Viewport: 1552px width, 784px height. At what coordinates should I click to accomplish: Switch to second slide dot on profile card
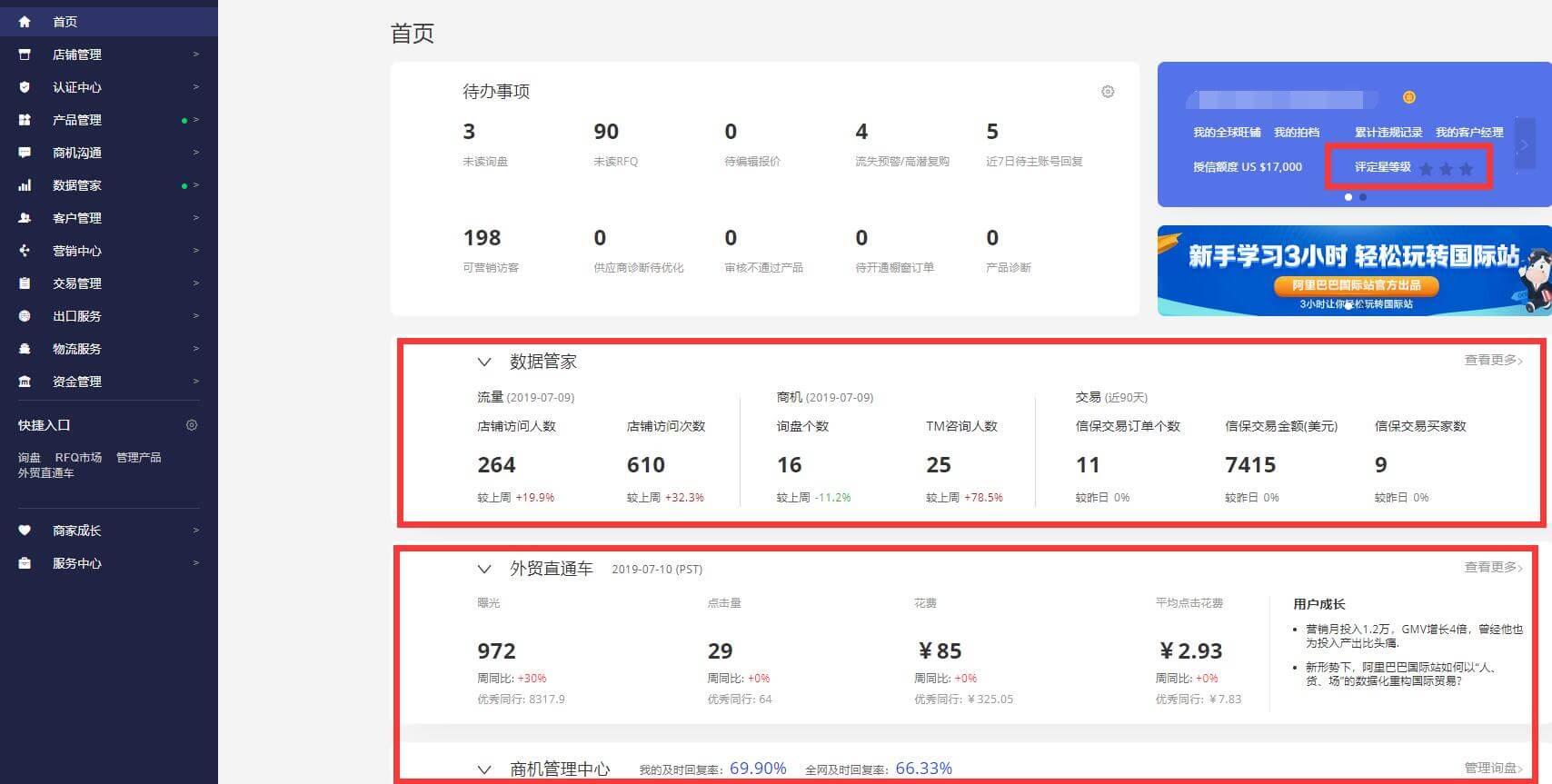click(1362, 197)
